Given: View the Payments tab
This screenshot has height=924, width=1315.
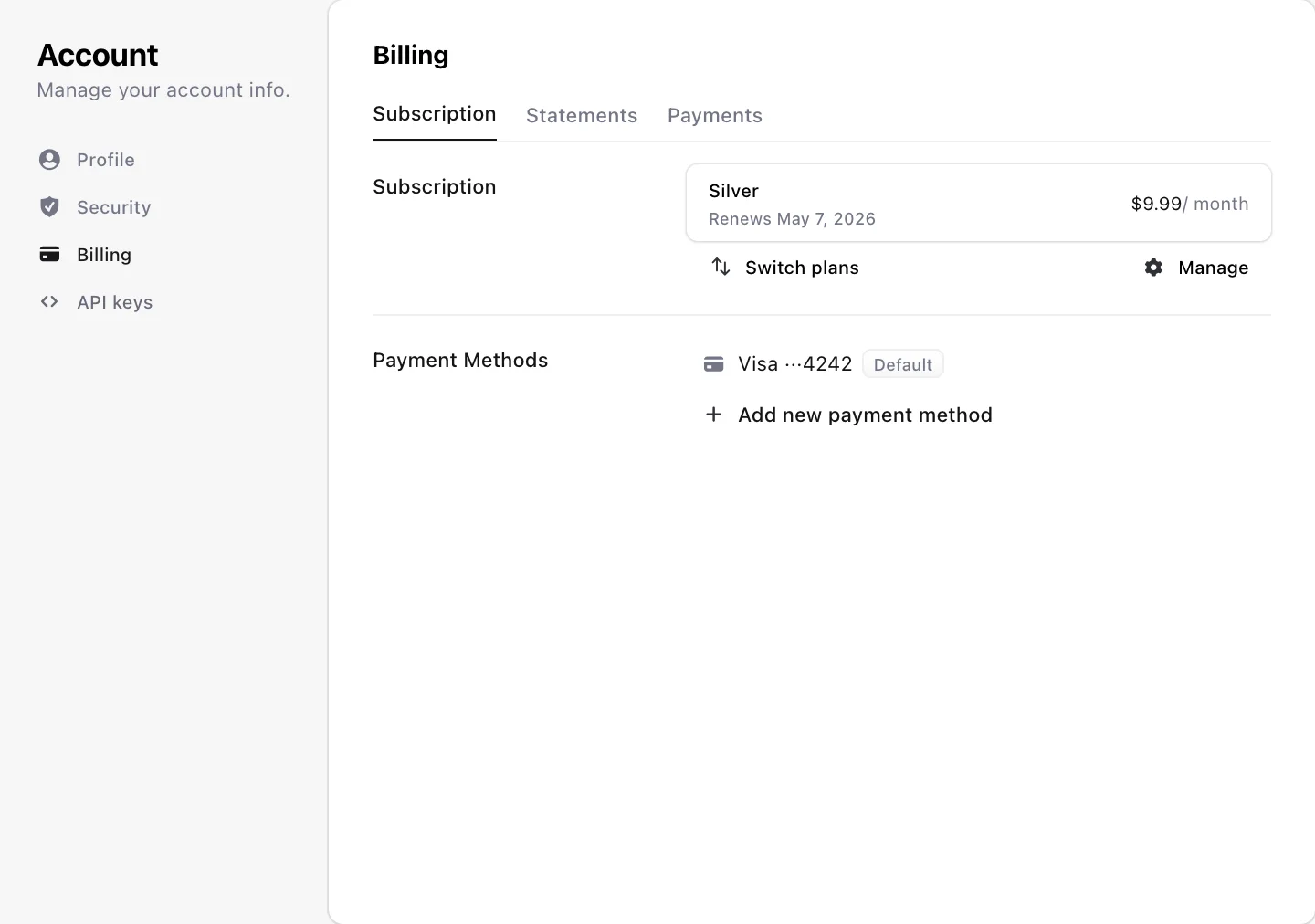Looking at the screenshot, I should (x=715, y=116).
